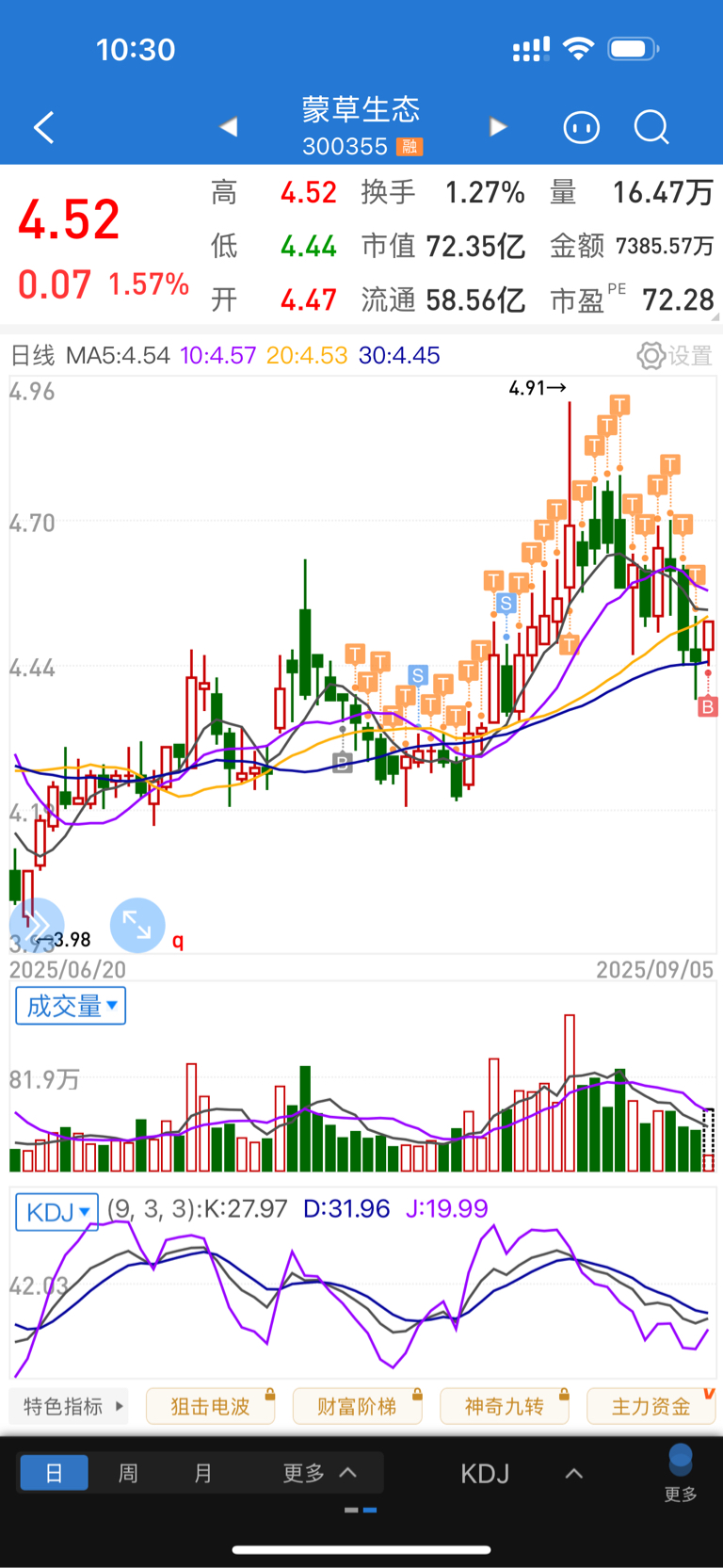
Task: Open locked 狙击电波 indicator
Action: point(210,1406)
